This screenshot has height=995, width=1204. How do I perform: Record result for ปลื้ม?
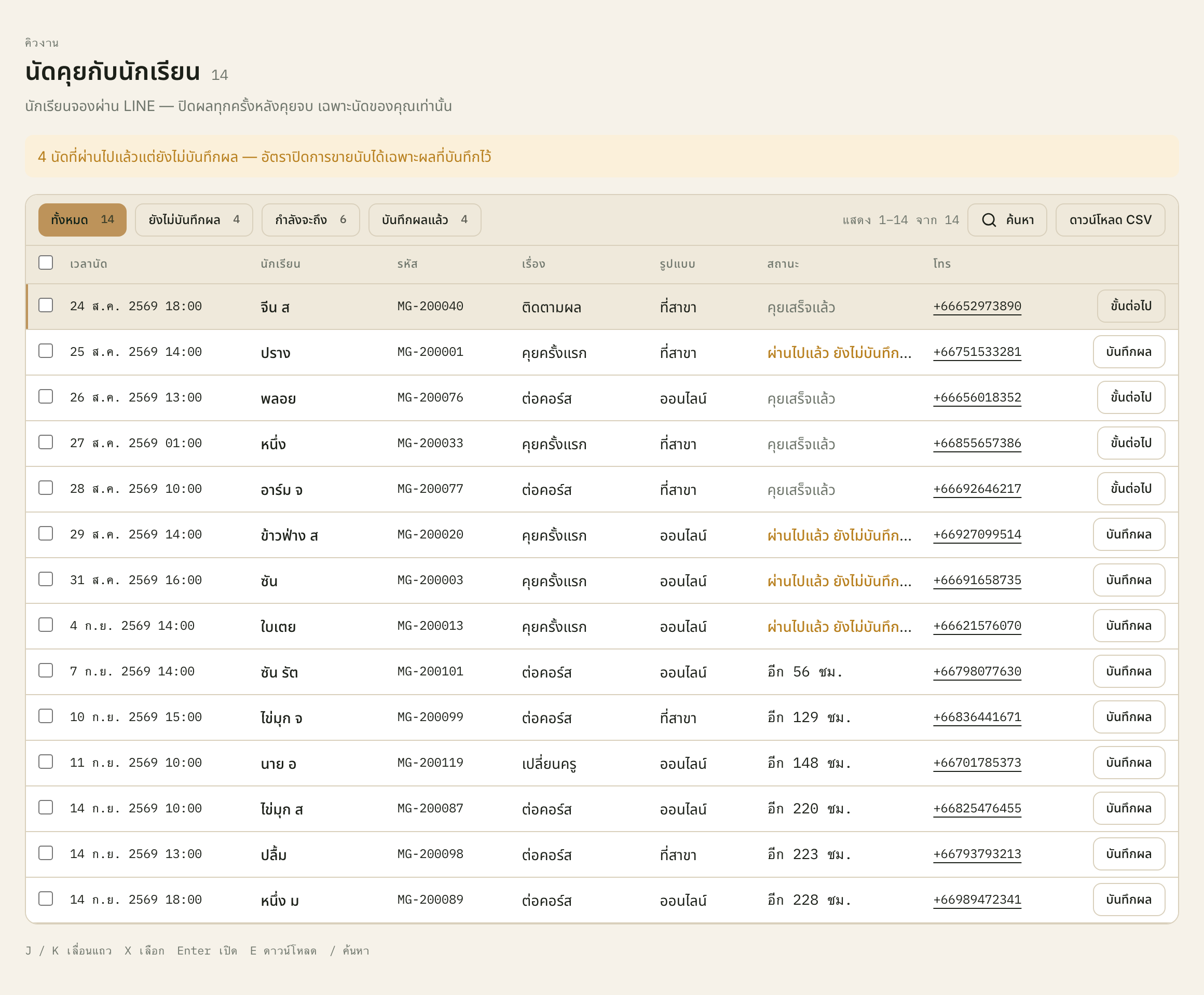[1128, 854]
